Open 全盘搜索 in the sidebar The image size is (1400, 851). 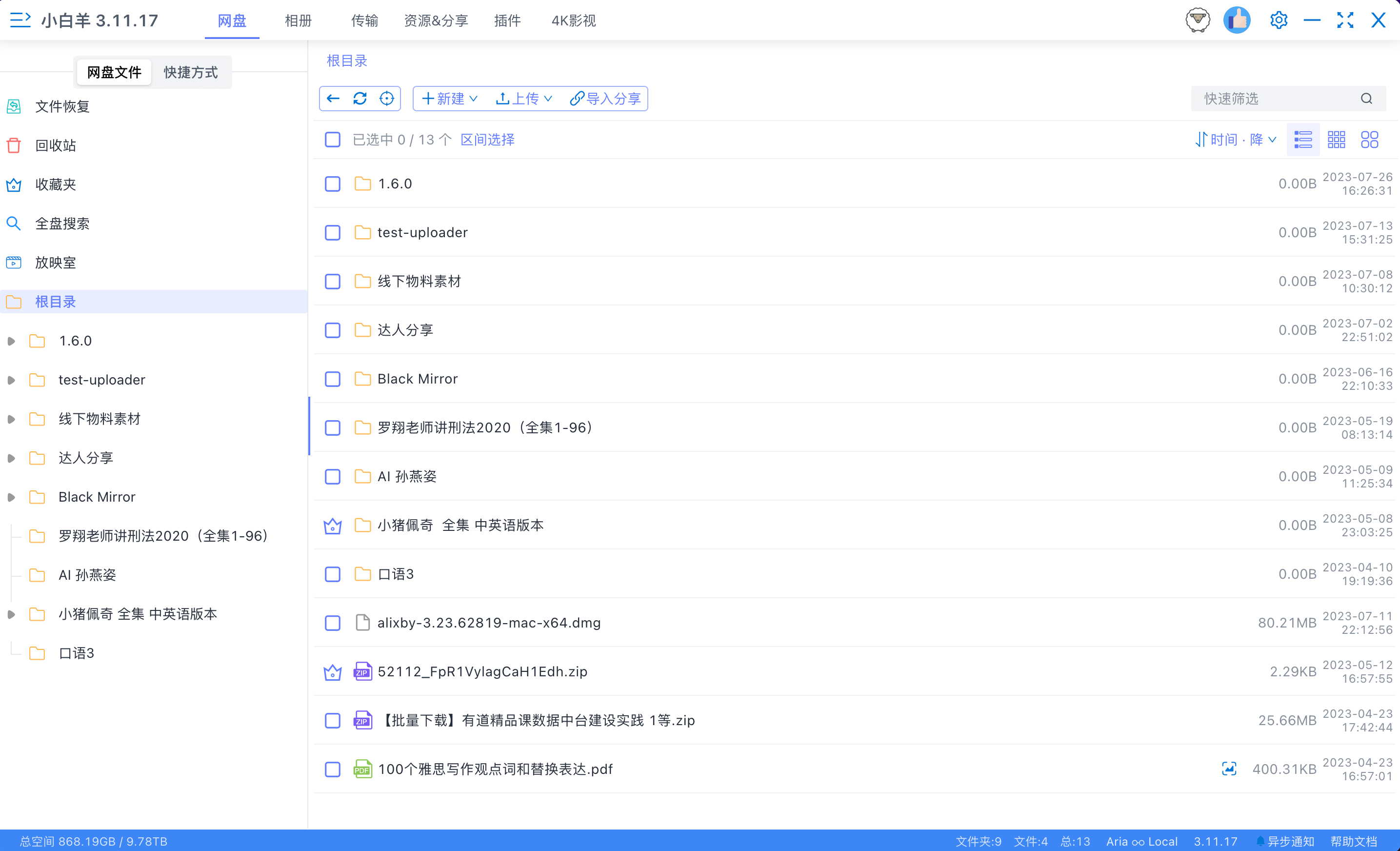tap(62, 223)
